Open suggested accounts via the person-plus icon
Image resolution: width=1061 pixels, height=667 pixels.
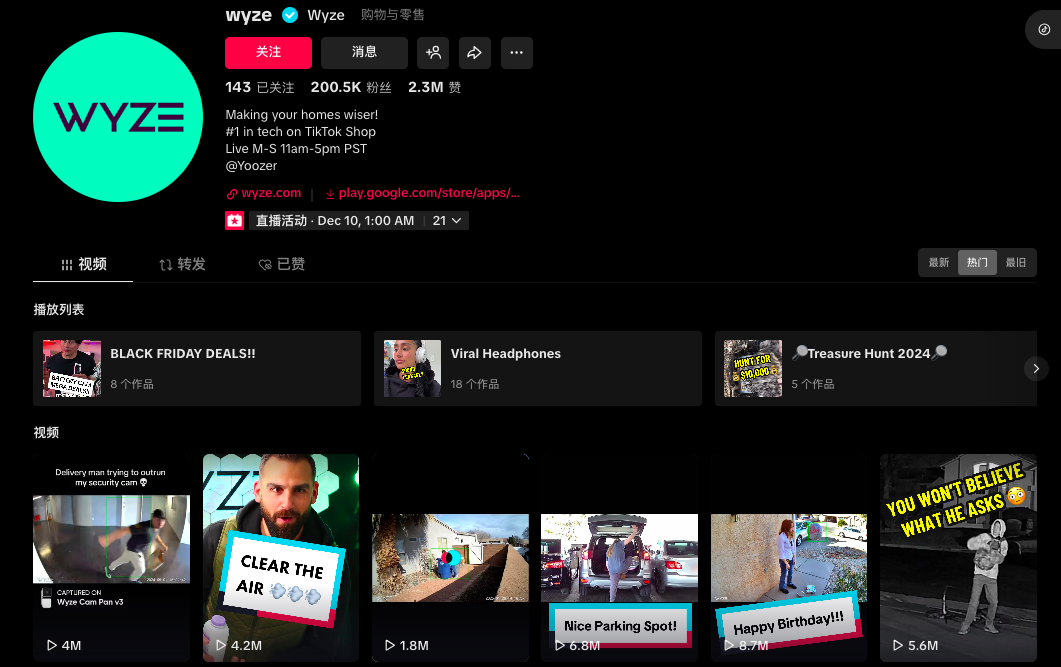(x=433, y=52)
